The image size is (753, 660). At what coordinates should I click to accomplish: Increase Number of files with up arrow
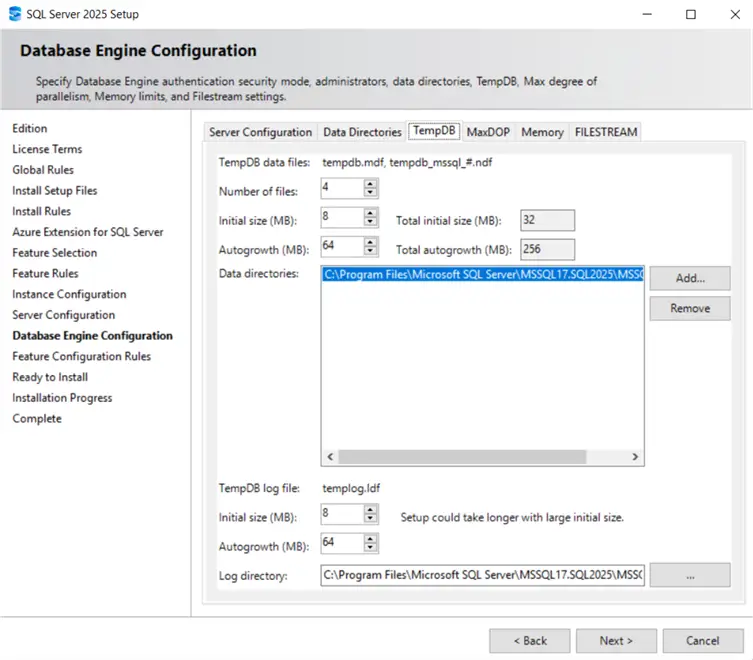point(370,183)
